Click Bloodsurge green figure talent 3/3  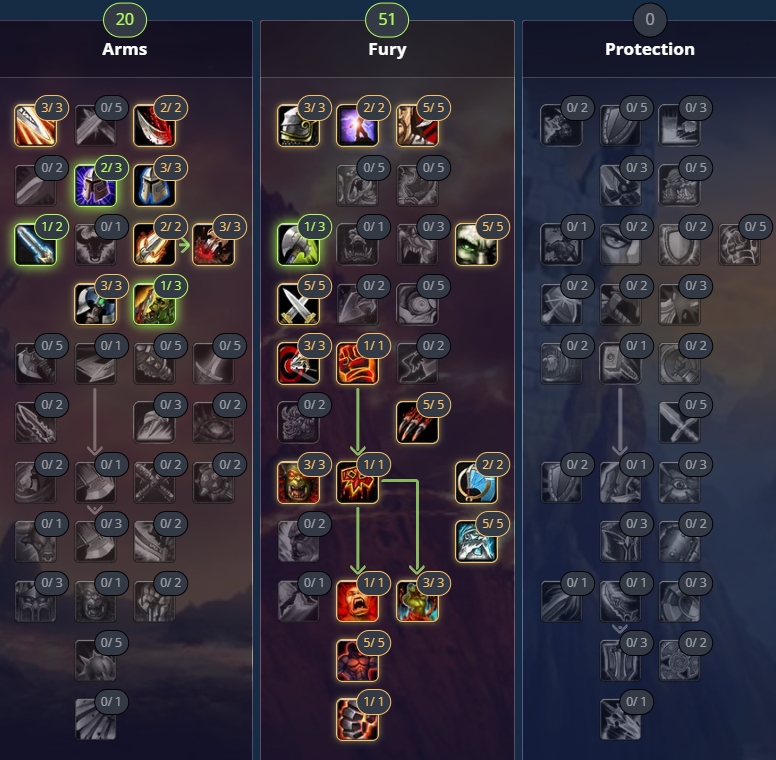click(x=417, y=601)
